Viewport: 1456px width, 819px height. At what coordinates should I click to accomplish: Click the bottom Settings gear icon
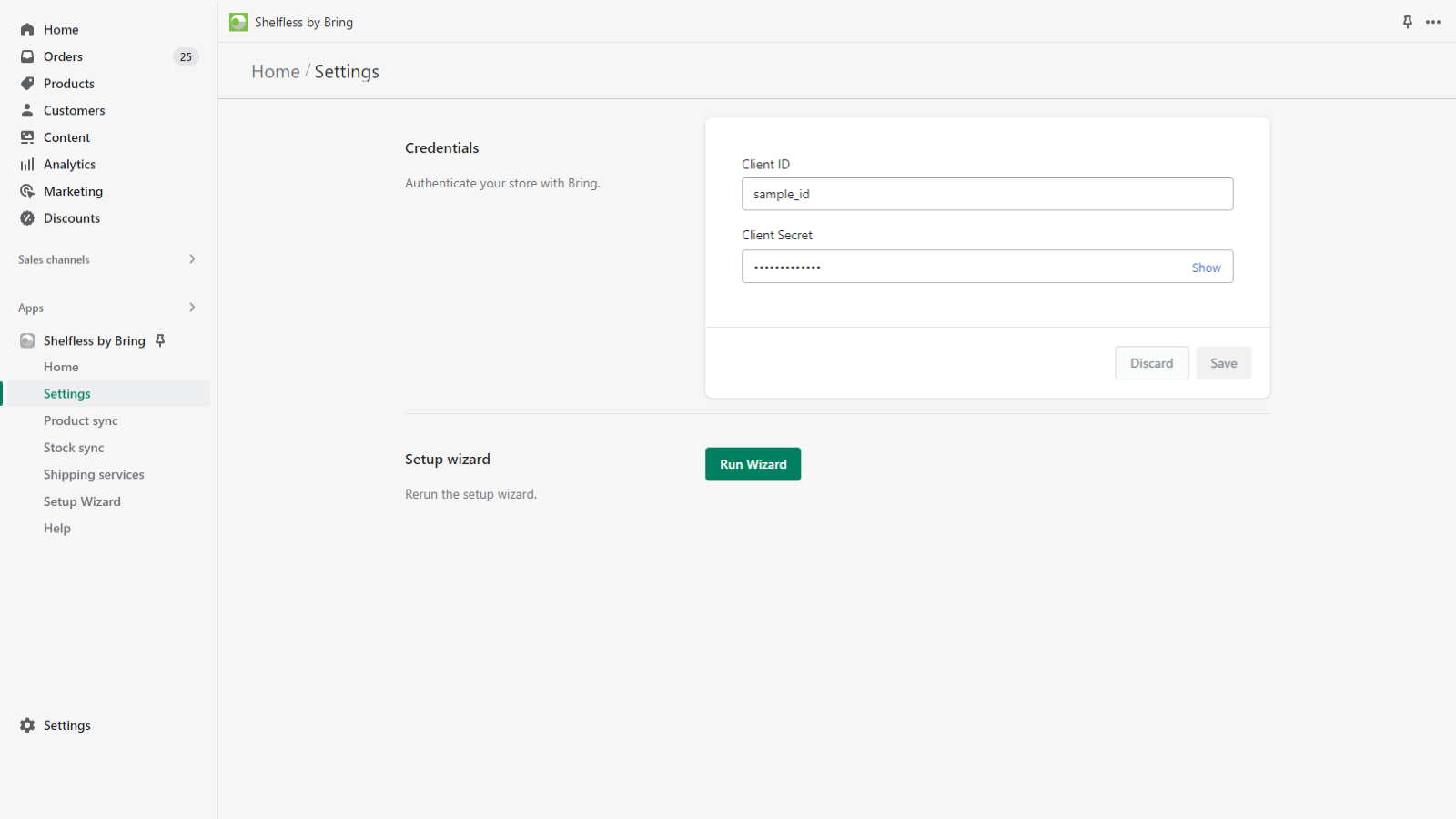(27, 725)
